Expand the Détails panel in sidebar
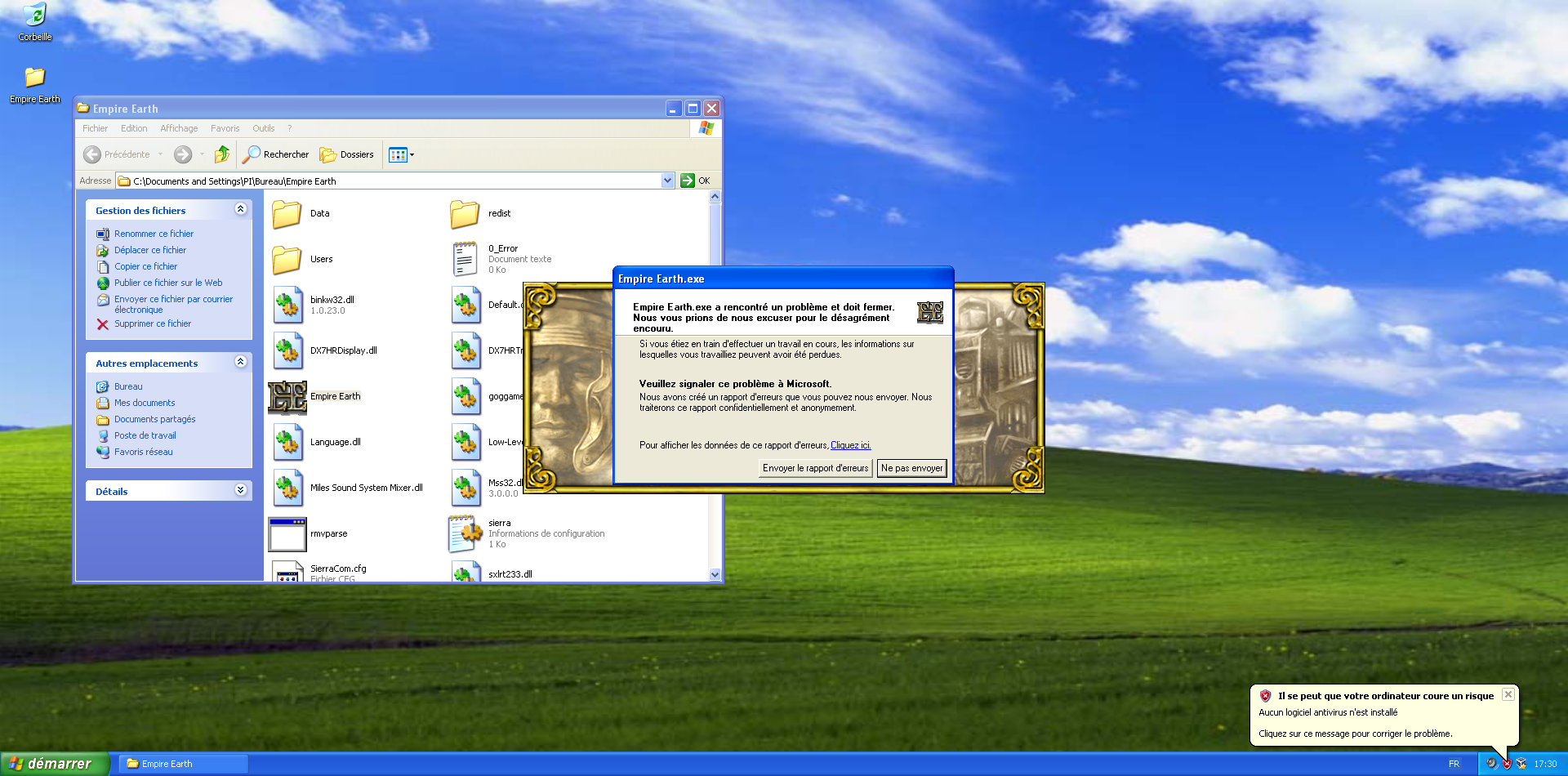This screenshot has height=776, width=1568. tap(240, 490)
